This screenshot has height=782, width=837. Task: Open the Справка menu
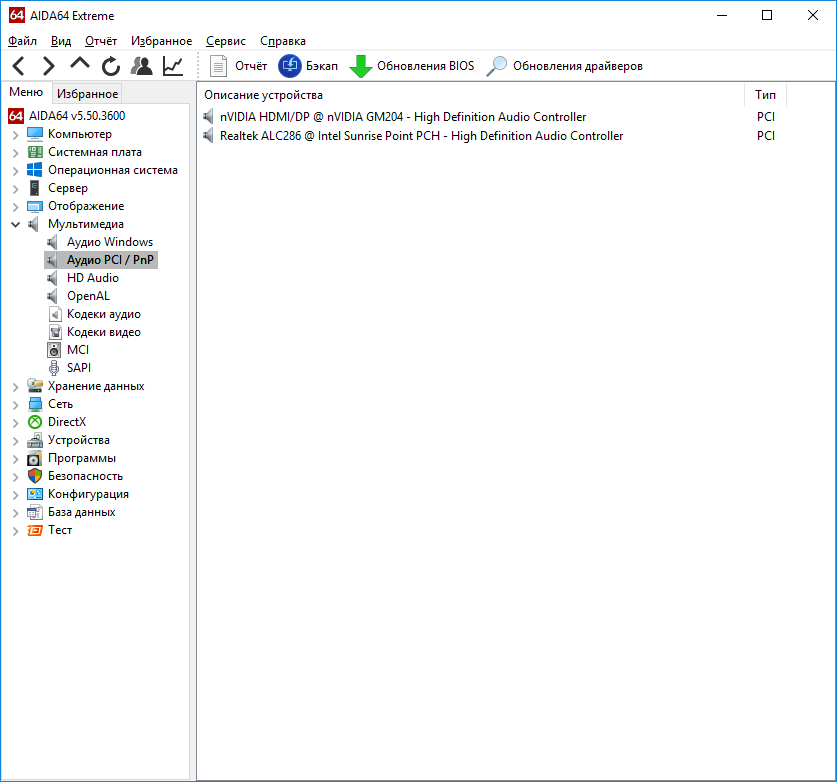[x=283, y=41]
